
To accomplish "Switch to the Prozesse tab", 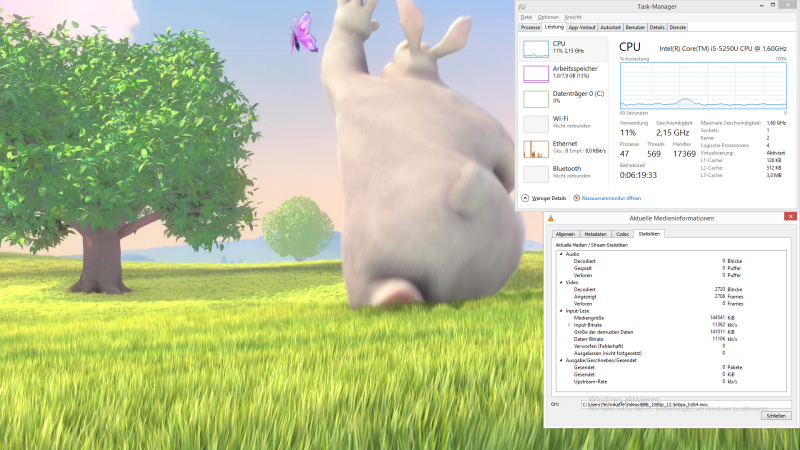I will tap(530, 28).
